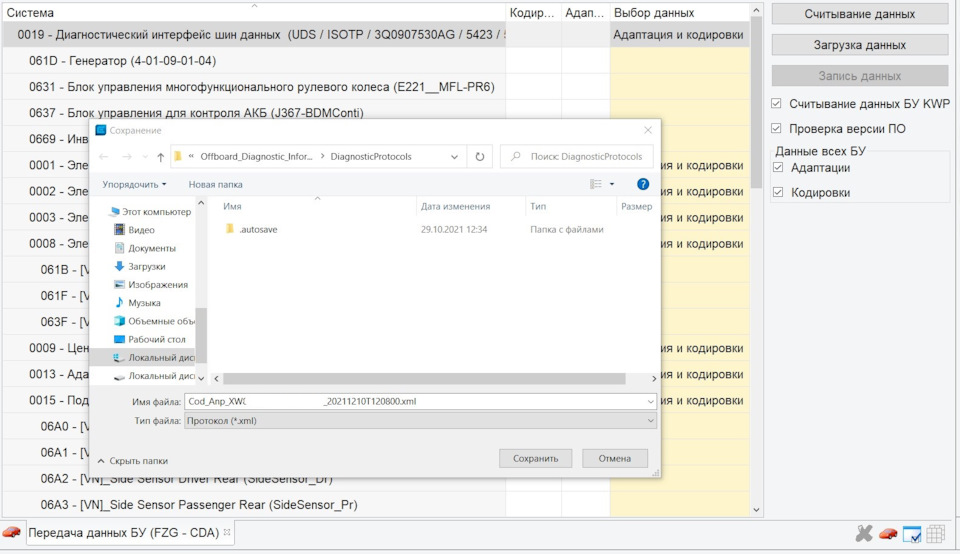Open the view options dropdown arrow
The height and width of the screenshot is (554, 960).
click(612, 184)
